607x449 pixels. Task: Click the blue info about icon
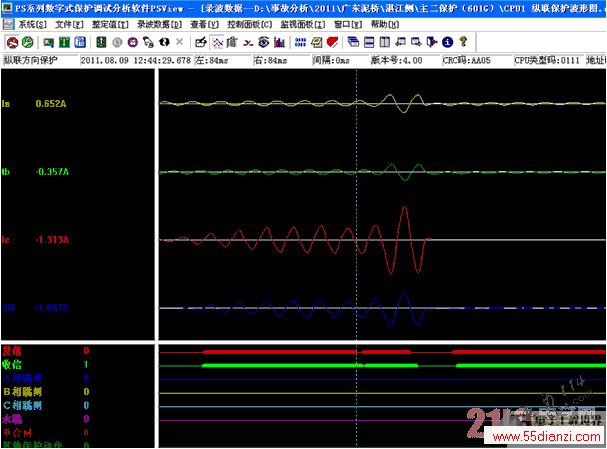448,42
